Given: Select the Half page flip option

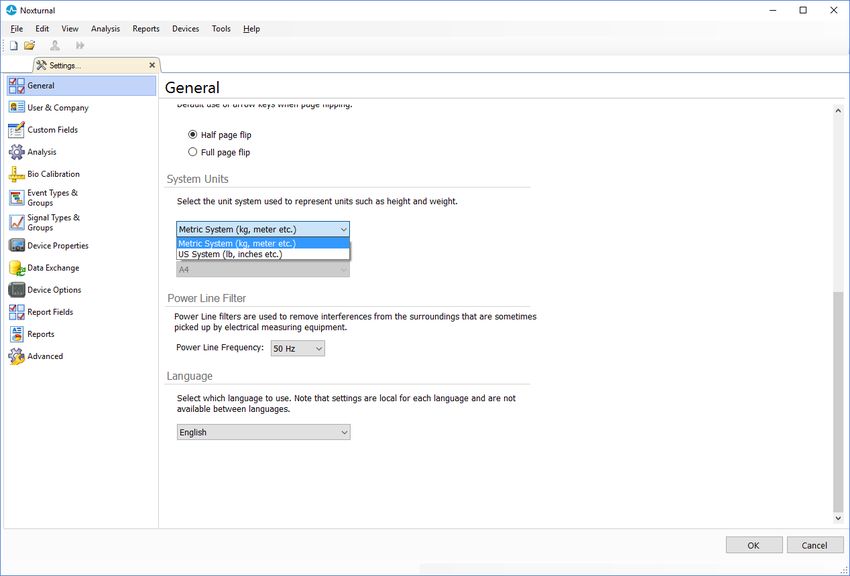Looking at the screenshot, I should [192, 134].
